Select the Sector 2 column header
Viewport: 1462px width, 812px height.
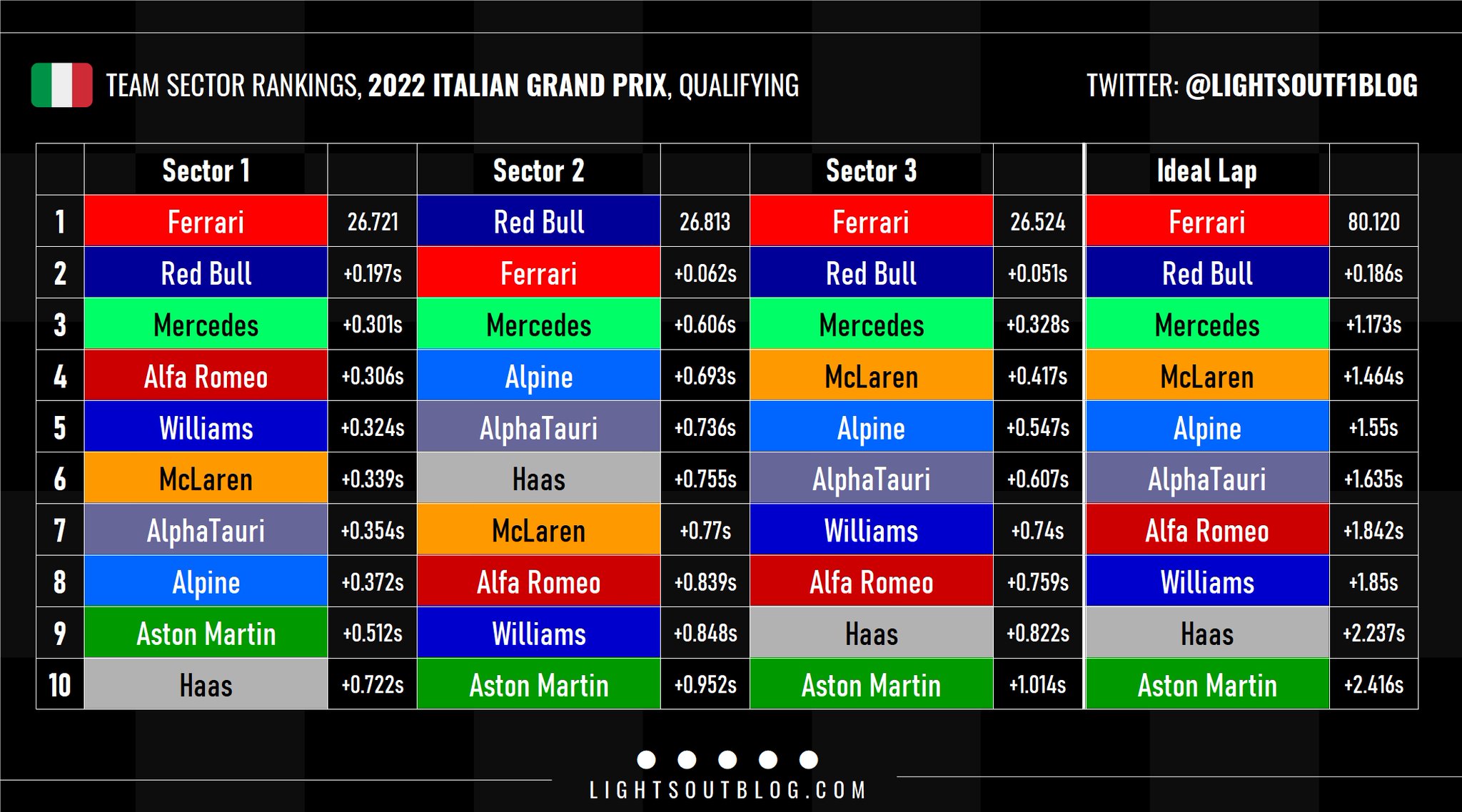click(538, 171)
